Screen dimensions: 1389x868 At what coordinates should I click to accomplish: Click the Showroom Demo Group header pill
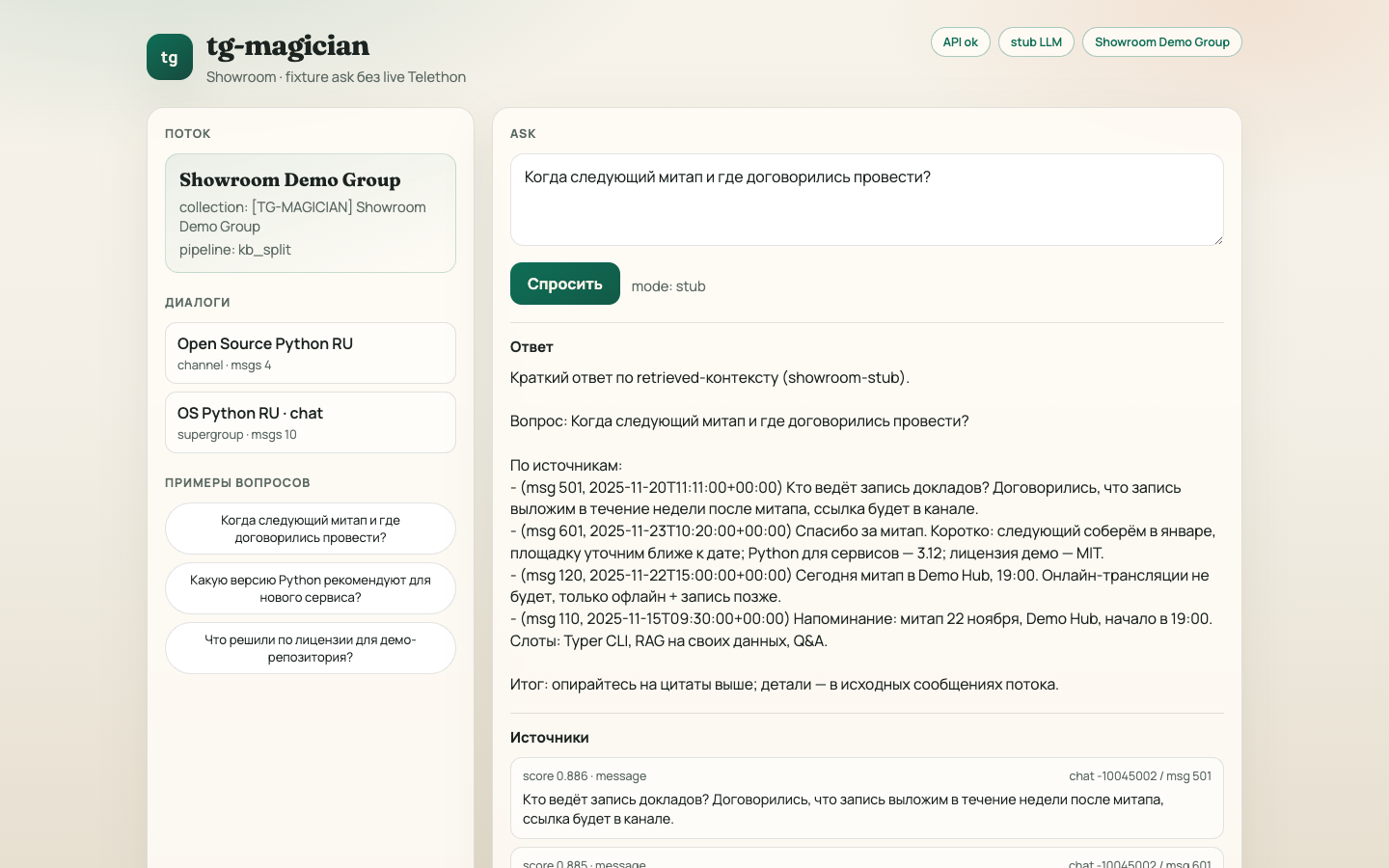coord(1162,42)
